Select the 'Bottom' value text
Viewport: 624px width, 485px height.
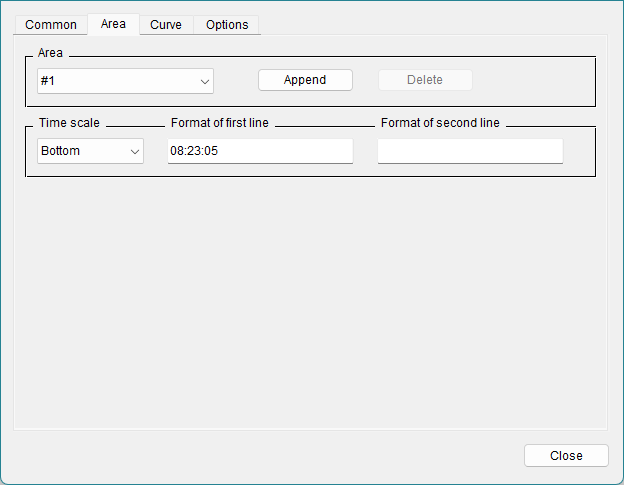[61, 151]
